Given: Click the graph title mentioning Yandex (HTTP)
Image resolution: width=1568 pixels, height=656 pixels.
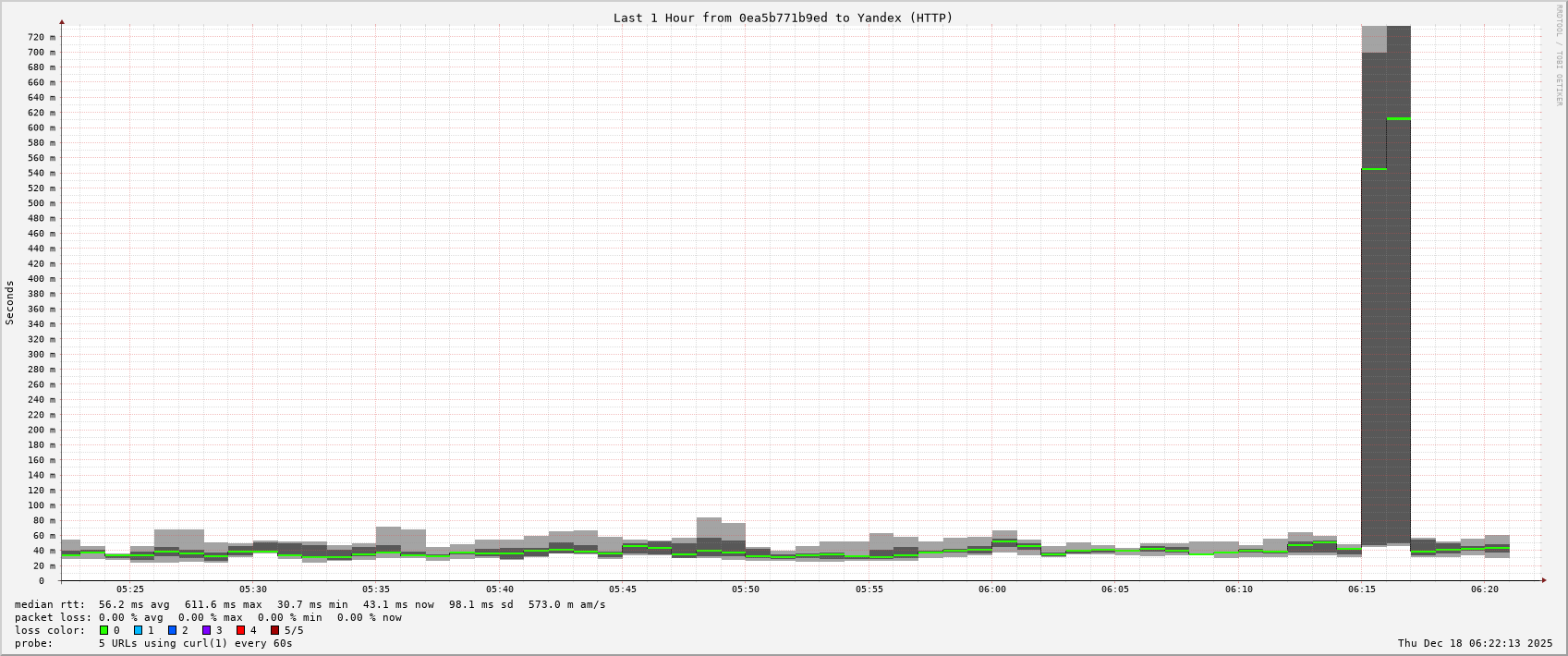Looking at the screenshot, I should click(x=783, y=18).
